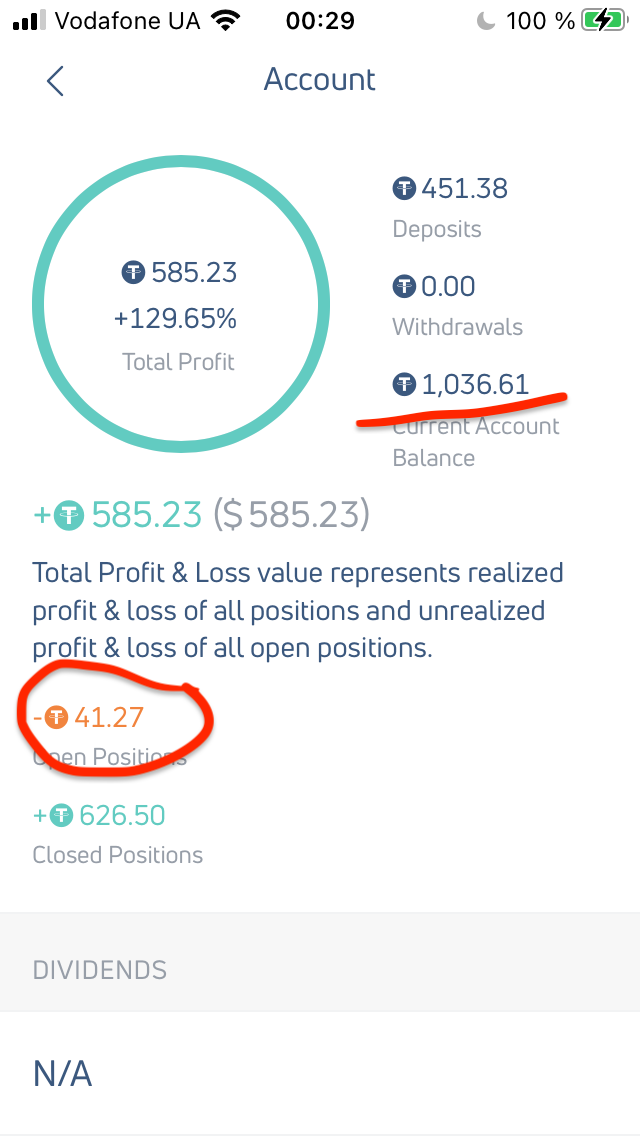
Task: Tap the Tether icon beside Deposits amount
Action: coord(404,188)
